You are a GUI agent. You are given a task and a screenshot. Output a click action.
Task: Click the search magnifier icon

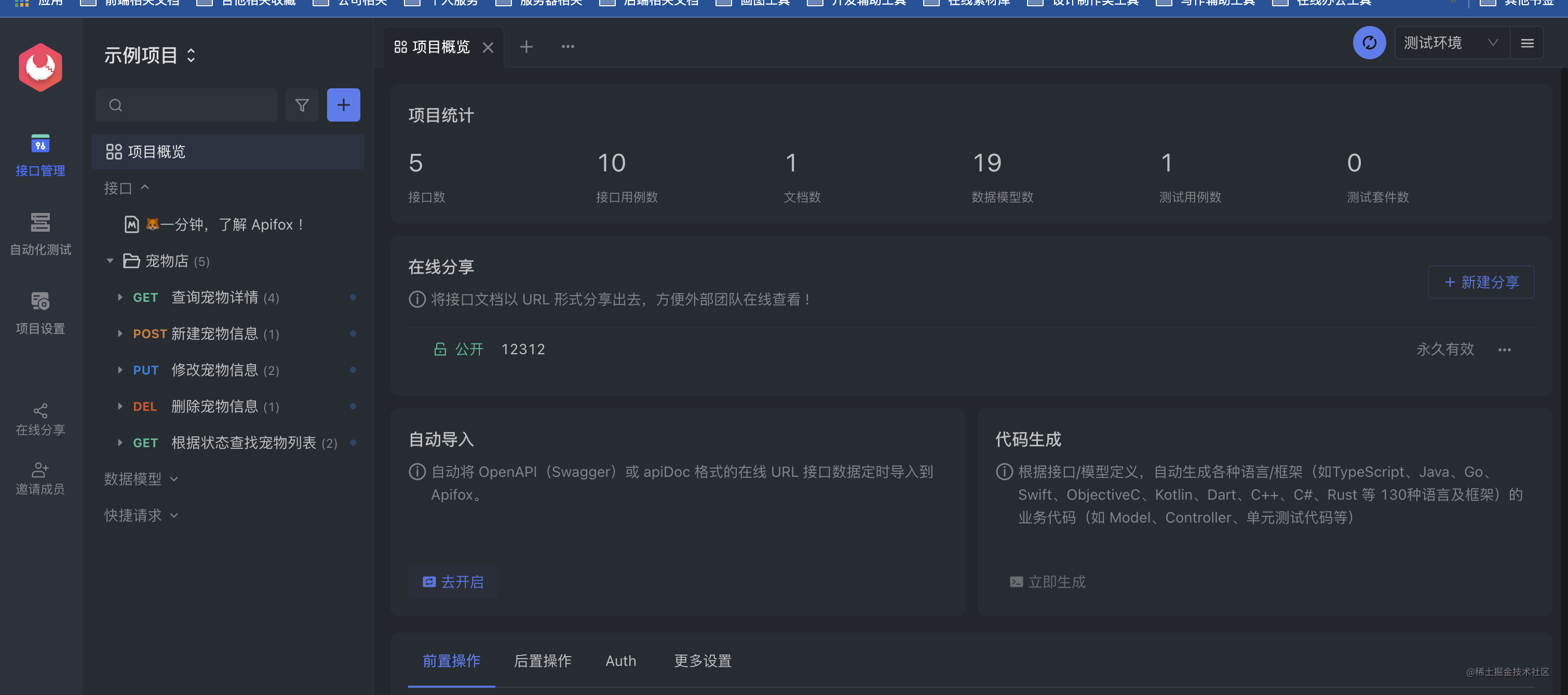click(116, 105)
